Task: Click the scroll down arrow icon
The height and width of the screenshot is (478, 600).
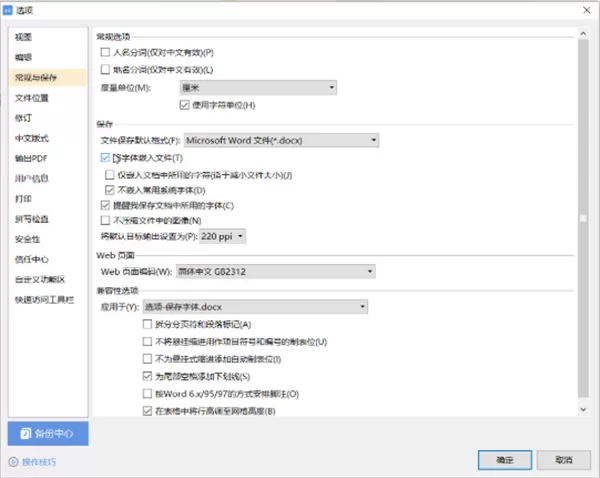Action: pyautogui.click(x=583, y=409)
